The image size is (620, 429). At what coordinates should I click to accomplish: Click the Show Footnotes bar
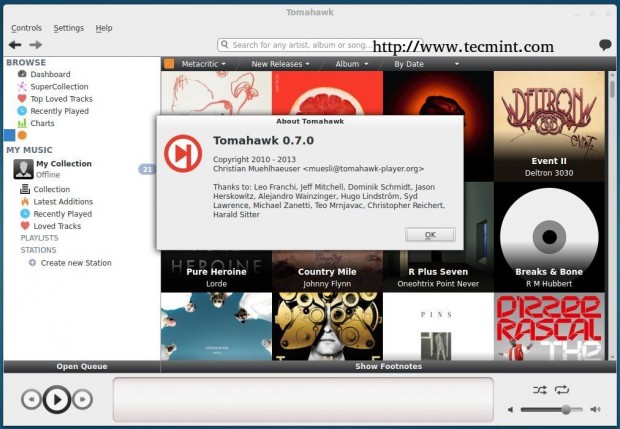388,366
